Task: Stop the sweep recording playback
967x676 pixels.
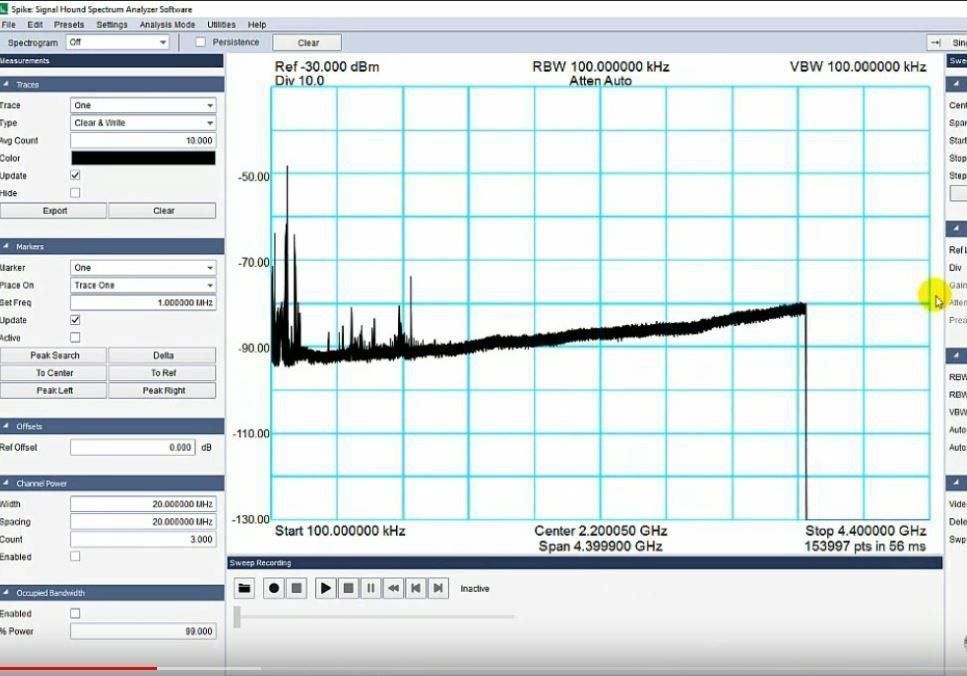Action: click(350, 588)
